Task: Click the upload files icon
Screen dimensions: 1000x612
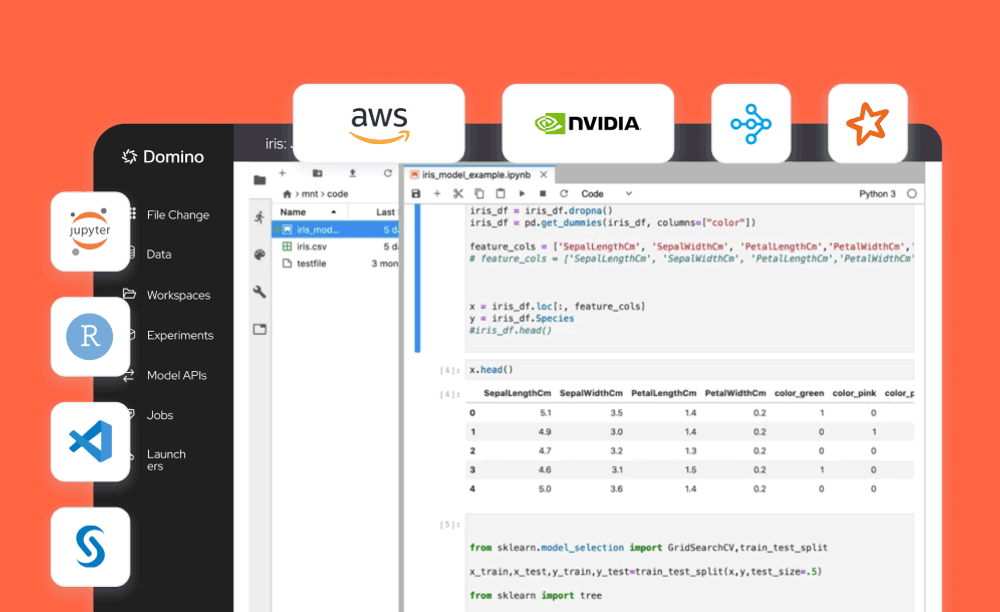Action: tap(354, 173)
